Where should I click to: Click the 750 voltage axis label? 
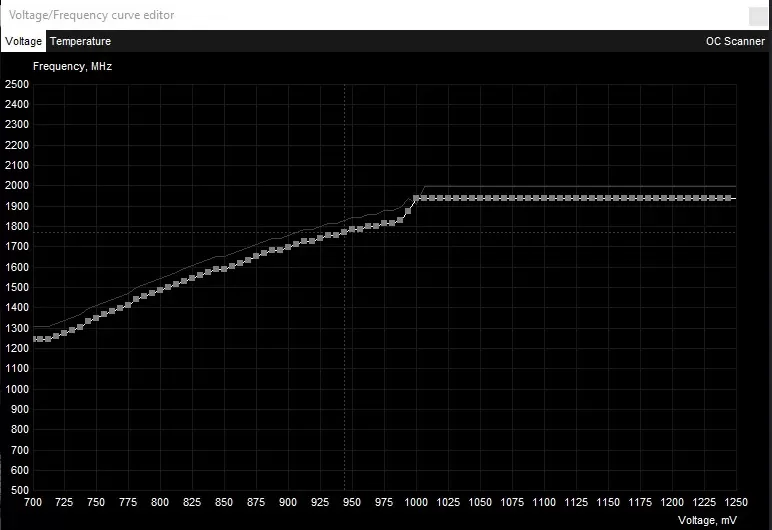96,502
